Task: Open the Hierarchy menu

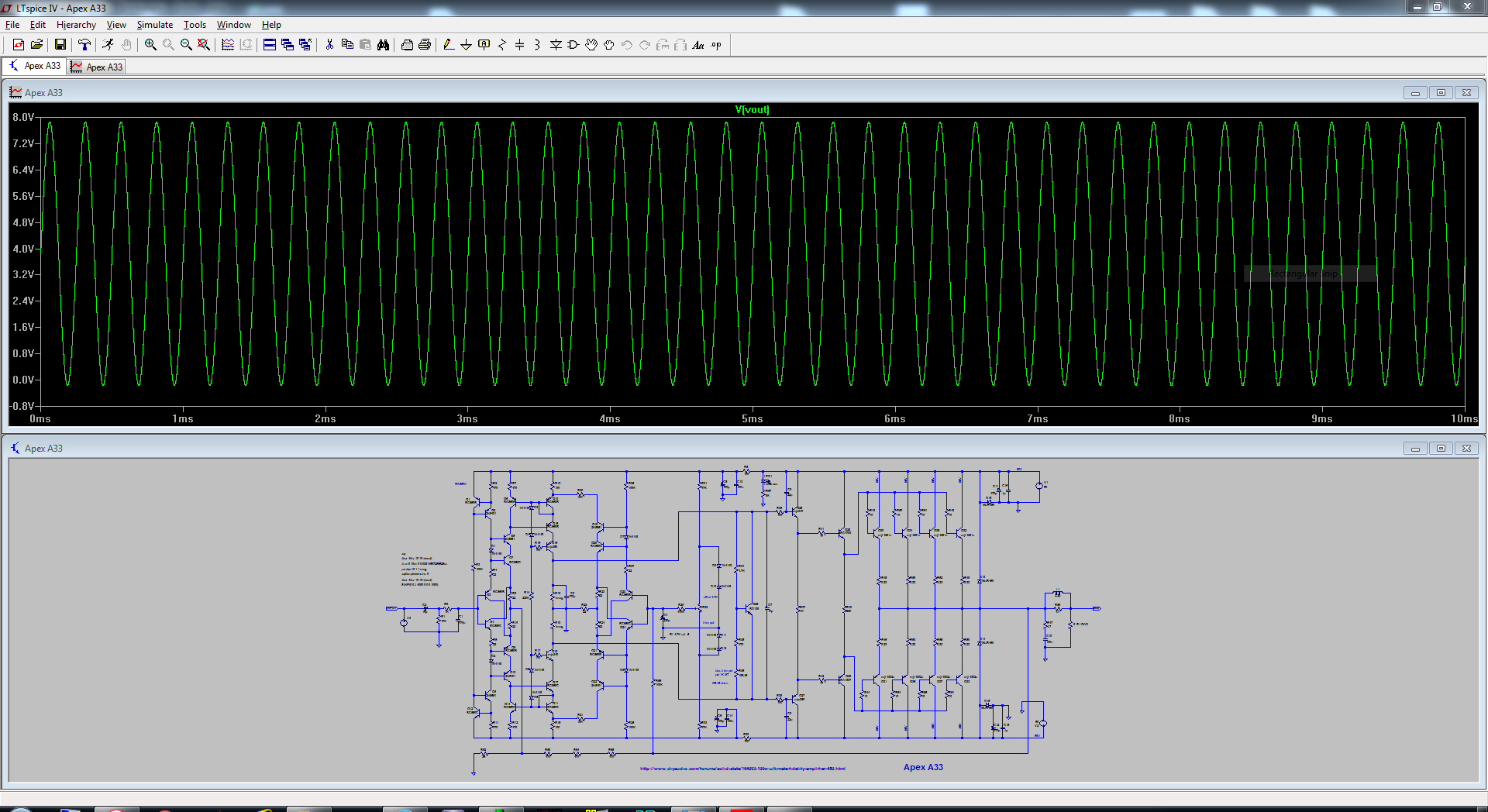Action: point(76,25)
